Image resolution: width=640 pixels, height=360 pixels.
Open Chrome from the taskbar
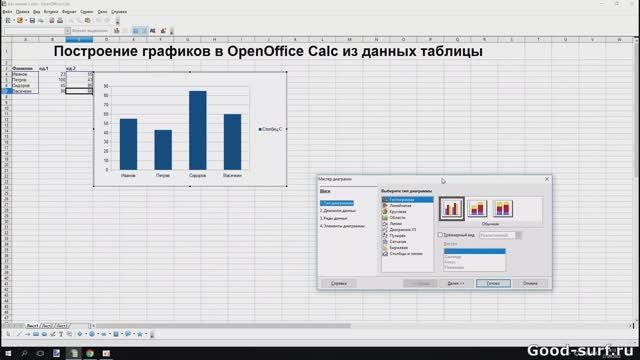coord(90,353)
